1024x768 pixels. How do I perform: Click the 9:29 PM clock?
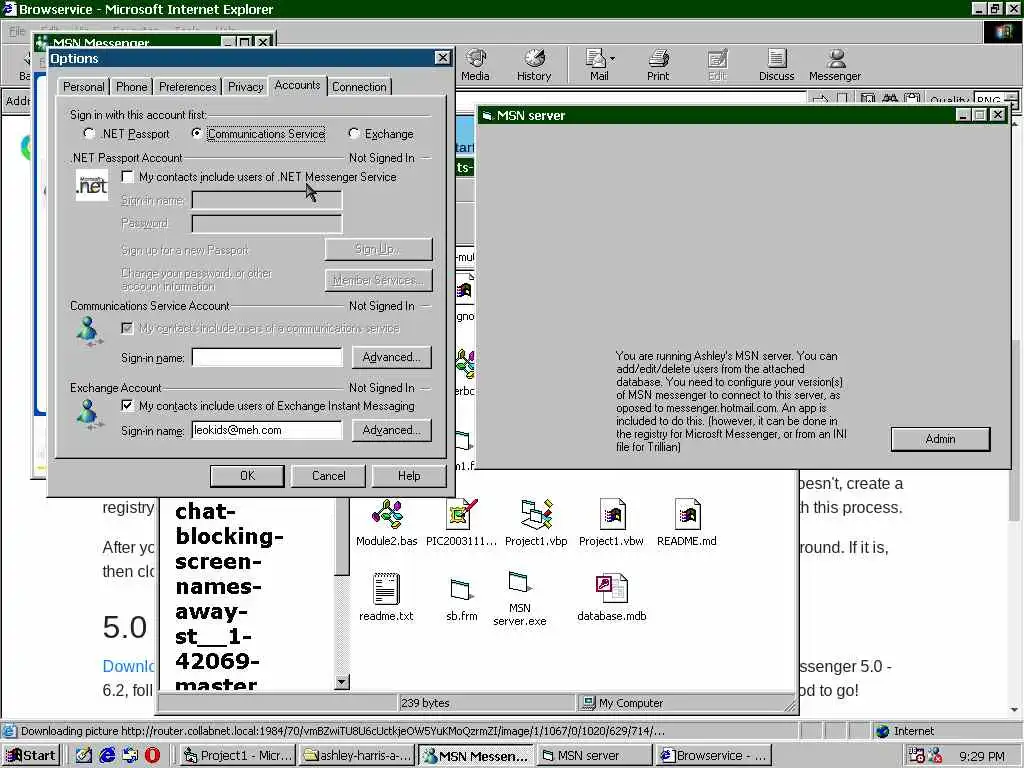point(982,756)
